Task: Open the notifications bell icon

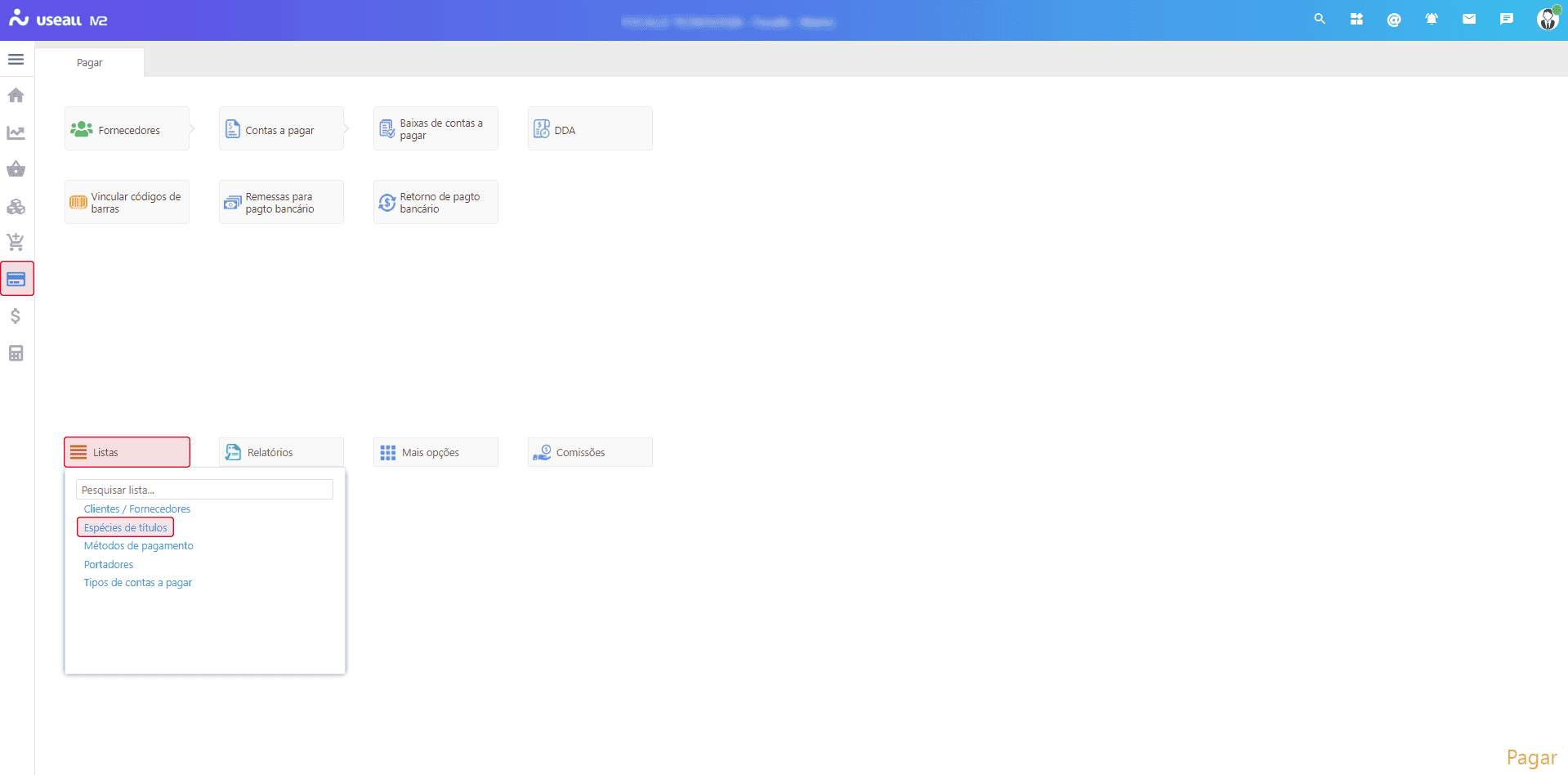Action: point(1431,19)
